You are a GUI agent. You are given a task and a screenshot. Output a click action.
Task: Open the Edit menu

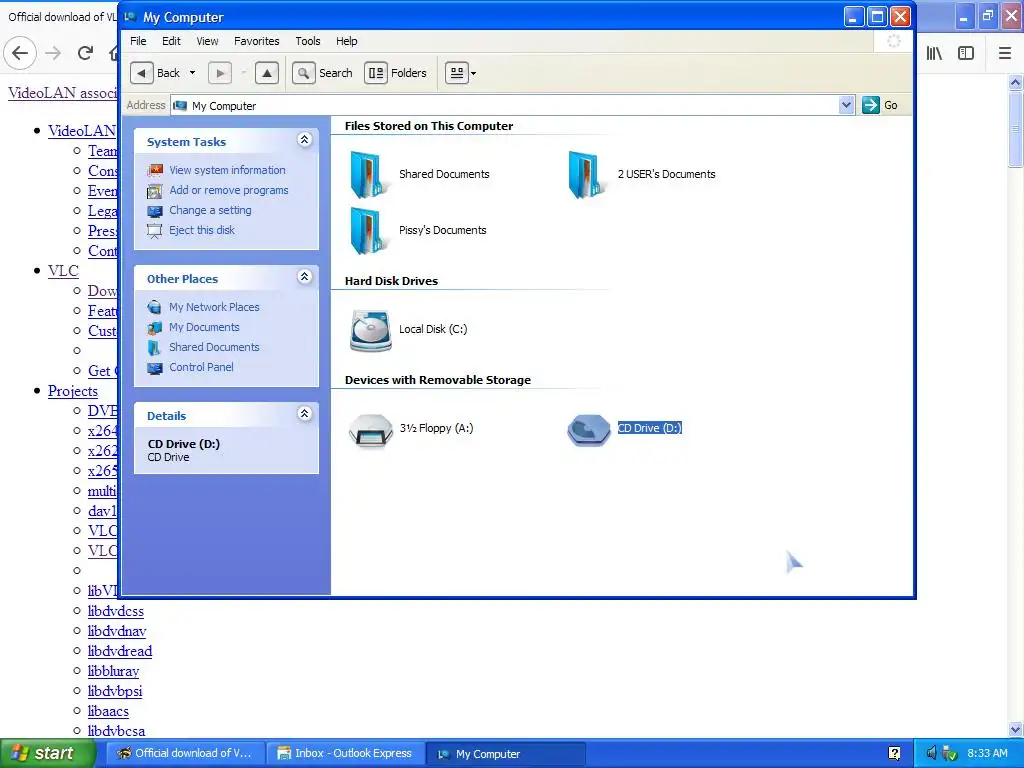(171, 41)
